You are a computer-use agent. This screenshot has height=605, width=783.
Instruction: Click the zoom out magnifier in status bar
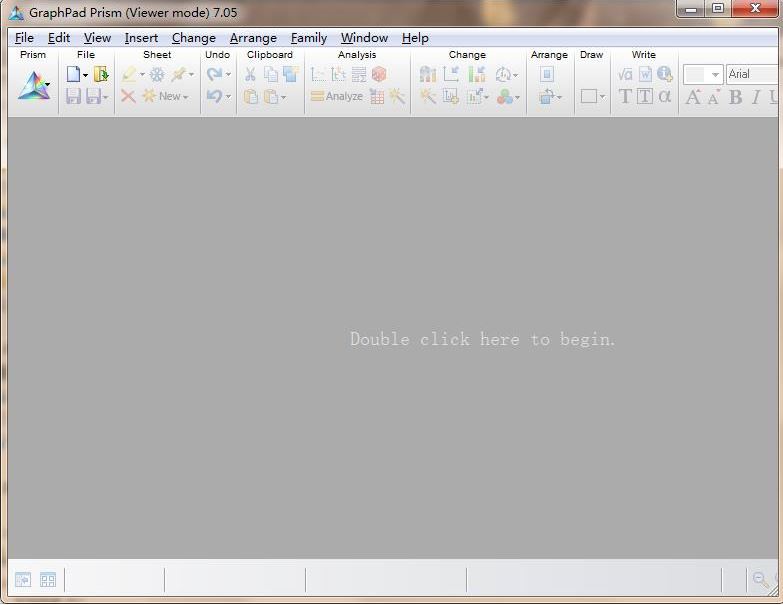tap(761, 580)
